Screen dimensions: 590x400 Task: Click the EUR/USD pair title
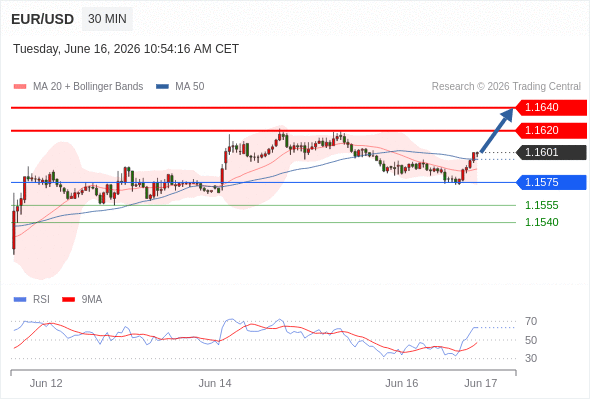(x=43, y=19)
